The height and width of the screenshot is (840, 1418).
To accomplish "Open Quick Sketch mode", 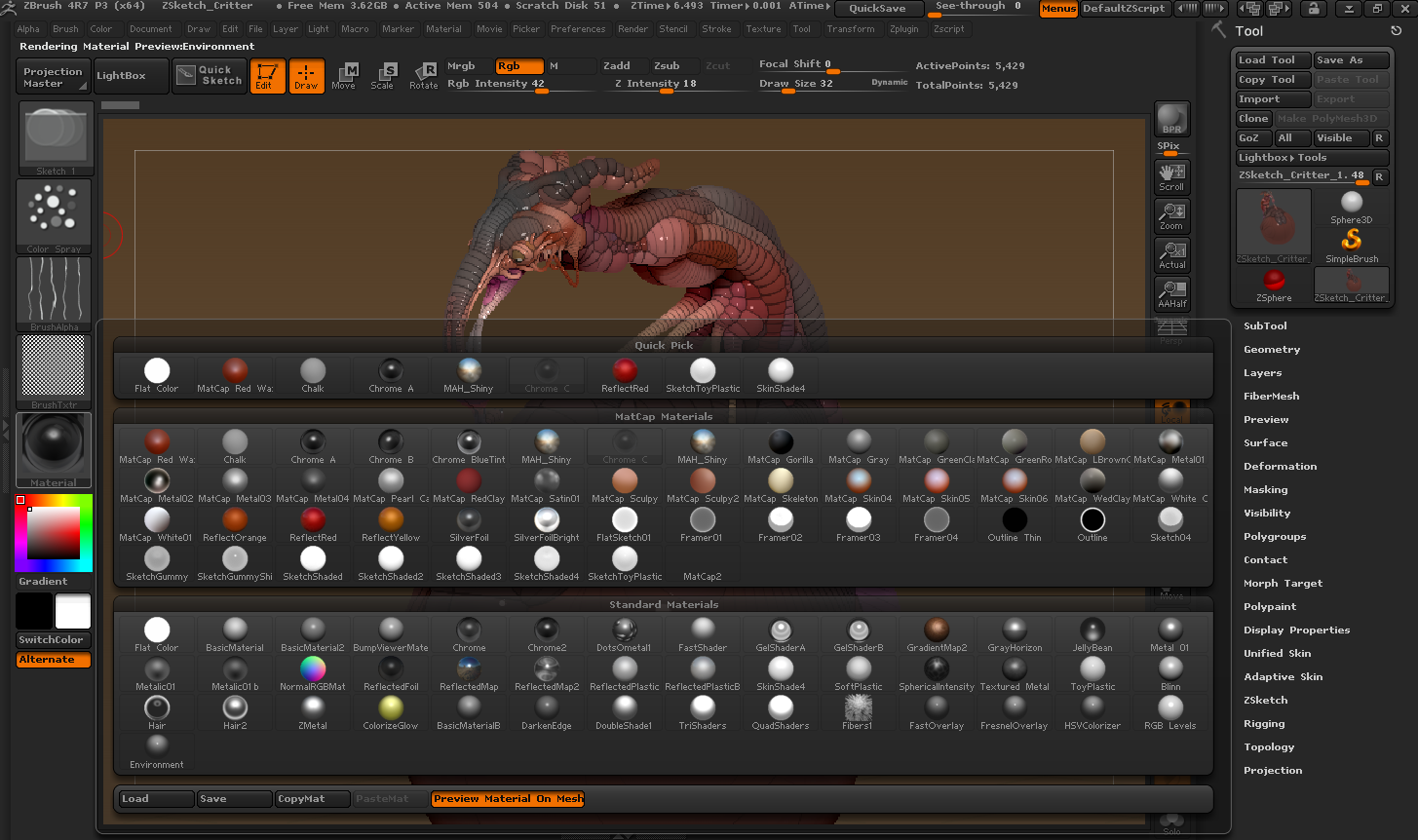I will pyautogui.click(x=209, y=75).
